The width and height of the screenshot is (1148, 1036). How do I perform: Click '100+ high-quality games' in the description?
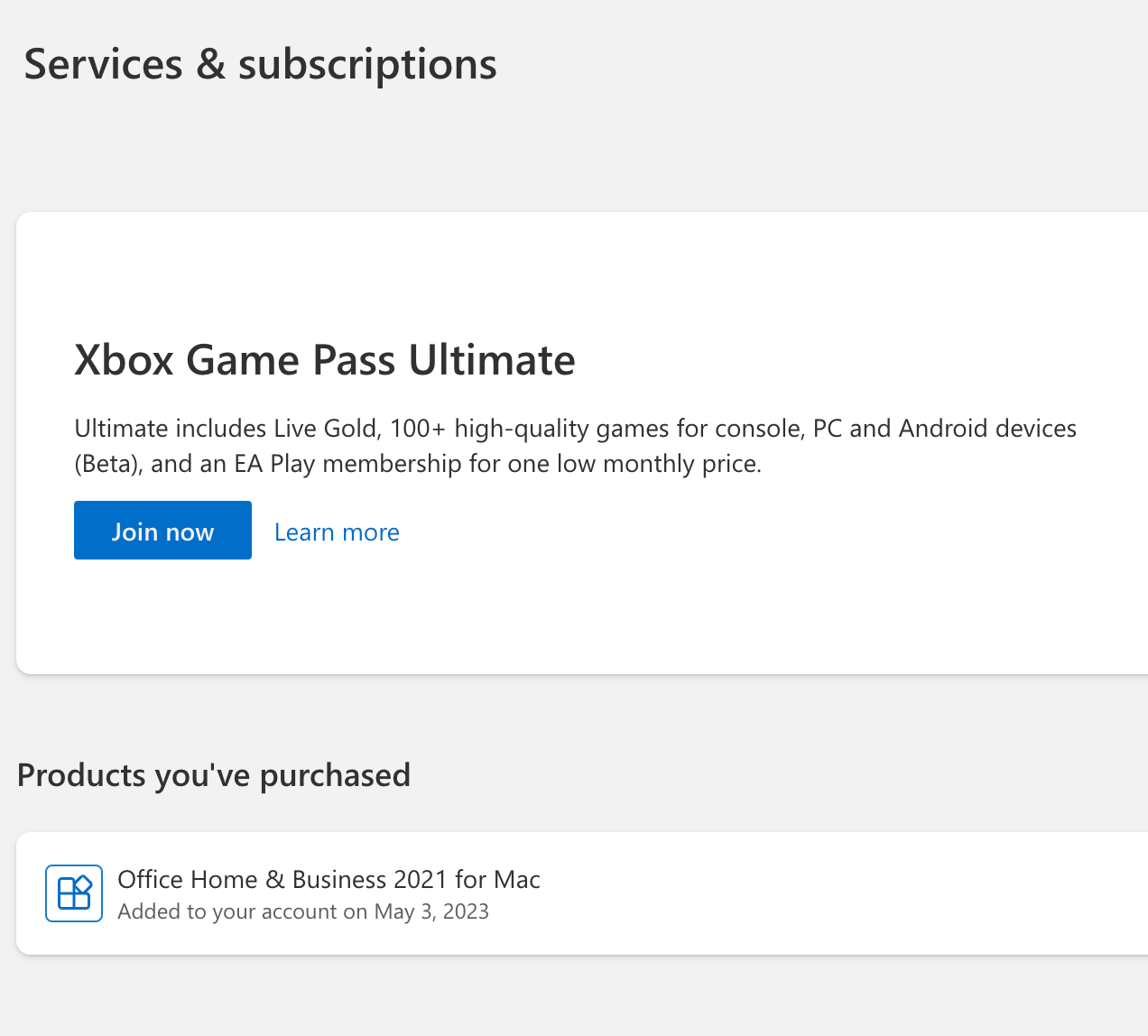coord(529,428)
